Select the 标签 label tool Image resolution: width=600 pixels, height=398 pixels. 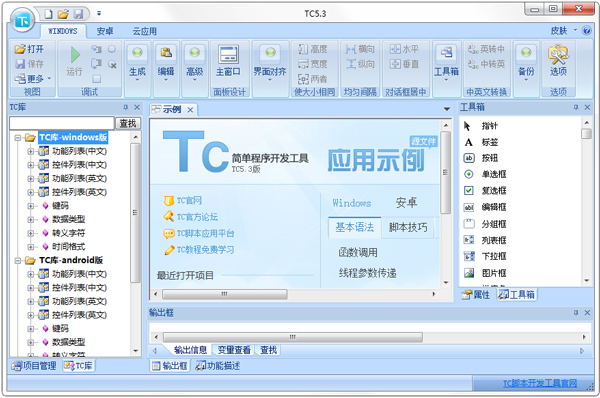pyautogui.click(x=481, y=142)
